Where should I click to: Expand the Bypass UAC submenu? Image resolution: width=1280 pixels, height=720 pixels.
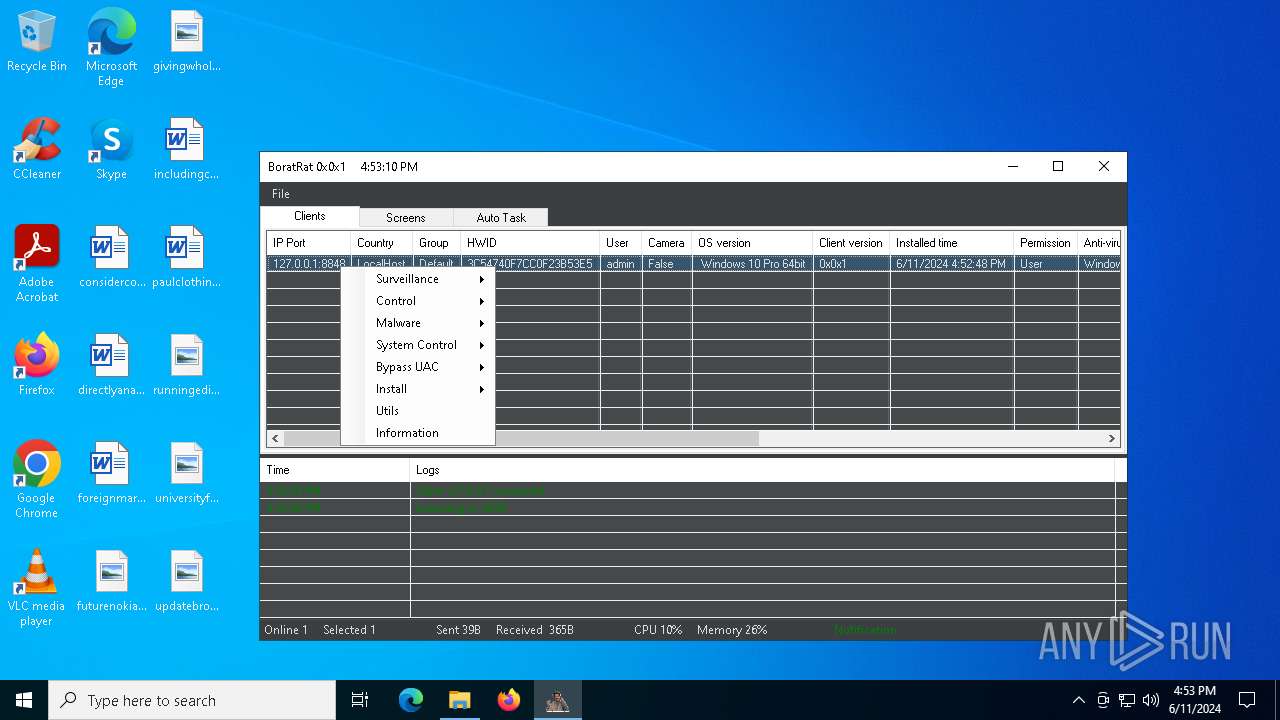tap(418, 367)
